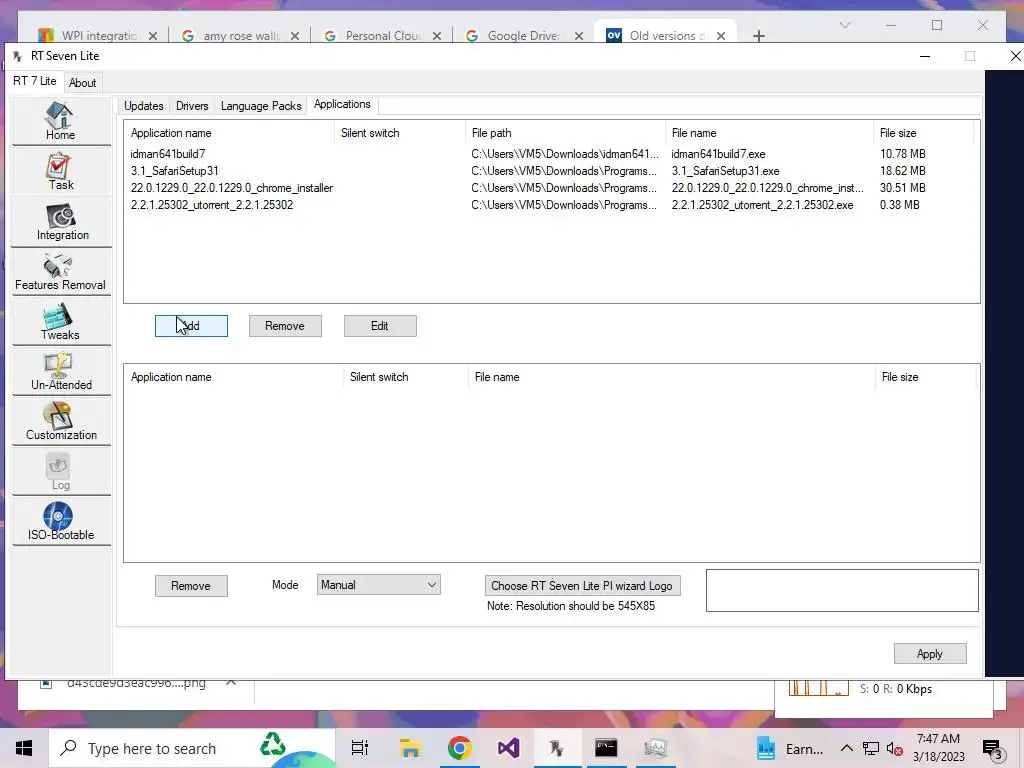Click the Apply button
This screenshot has height=768, width=1024.
pyautogui.click(x=930, y=654)
